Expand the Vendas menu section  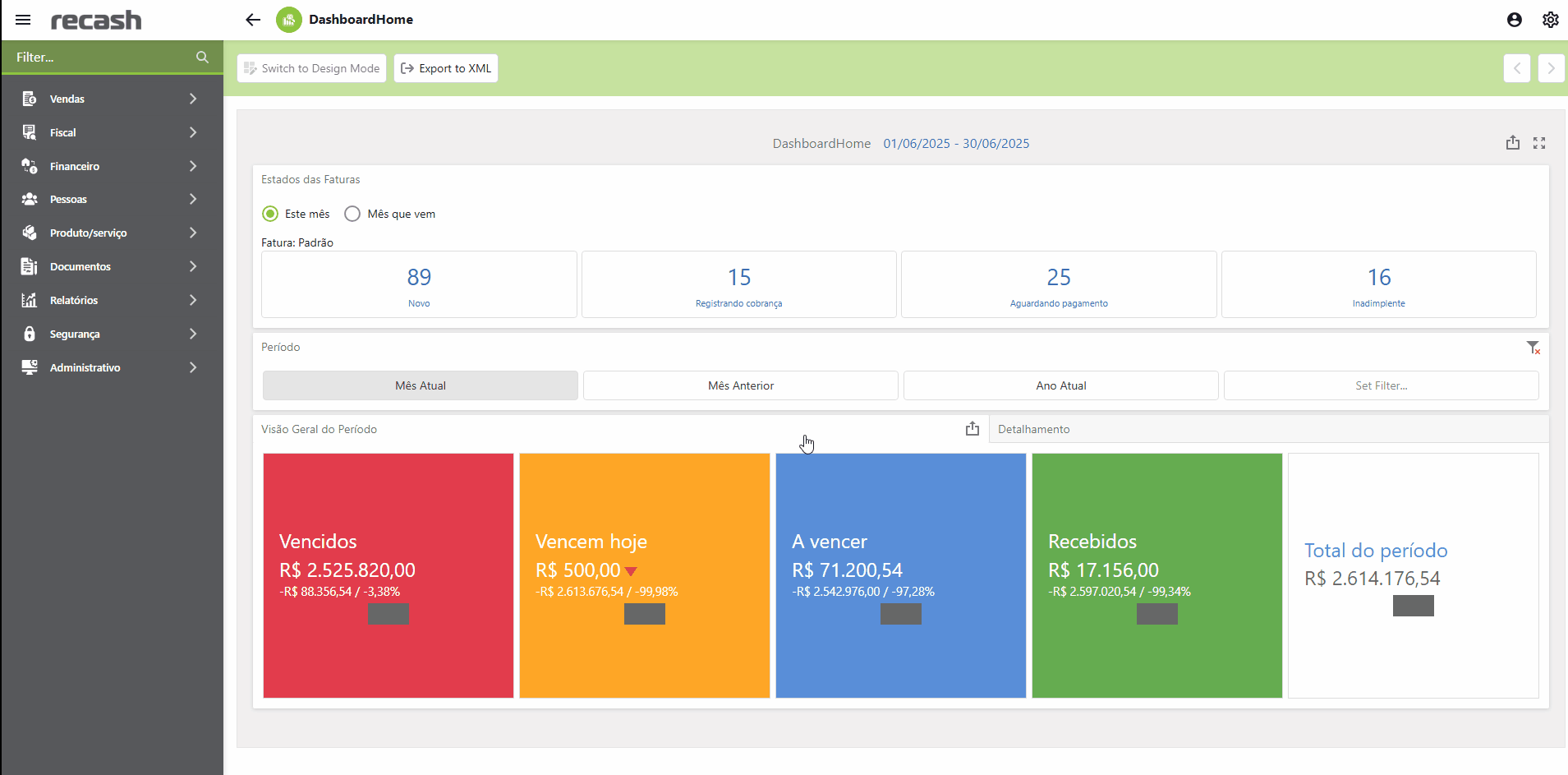111,99
